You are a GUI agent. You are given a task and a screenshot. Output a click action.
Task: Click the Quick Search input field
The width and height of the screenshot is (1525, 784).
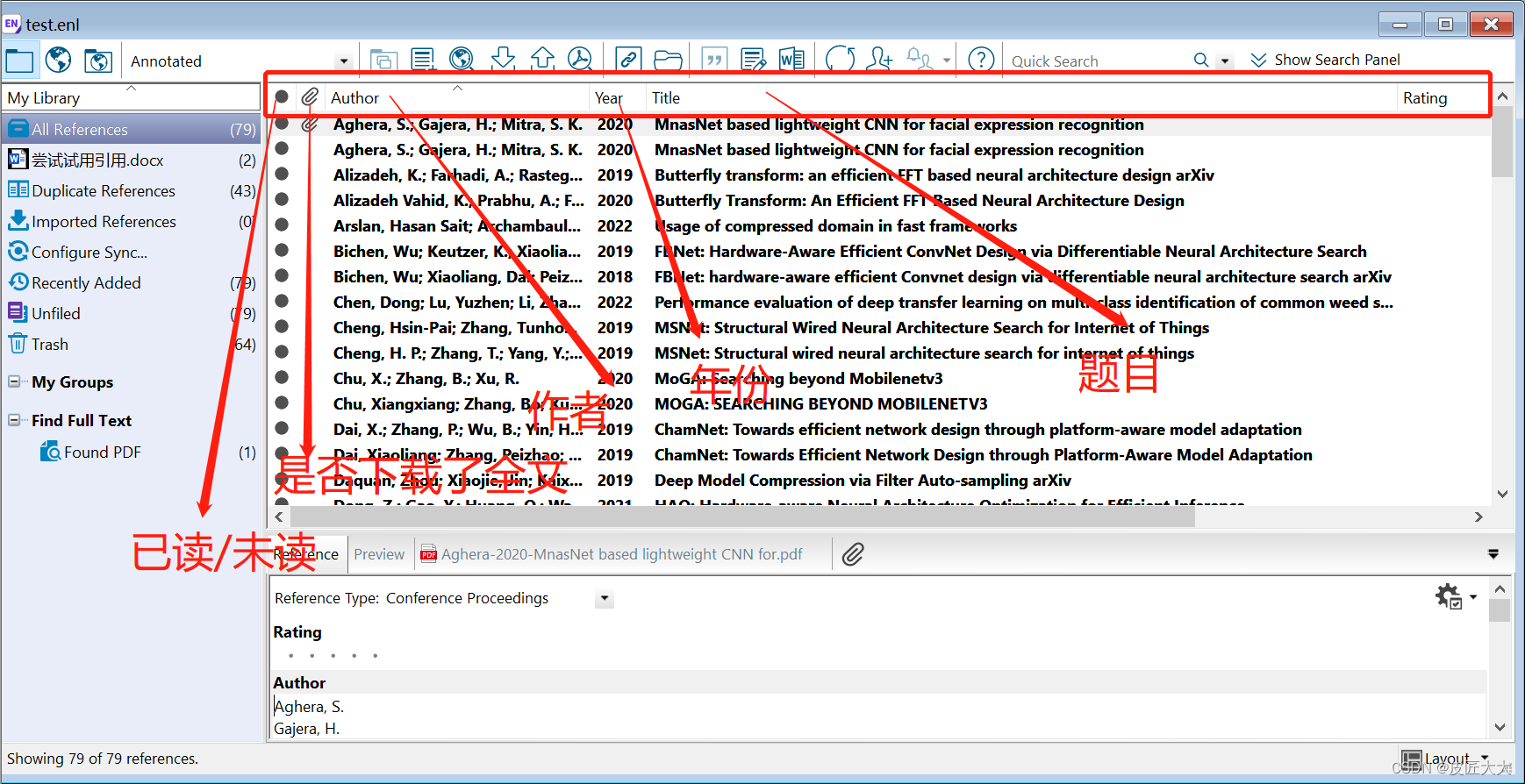pos(1097,61)
